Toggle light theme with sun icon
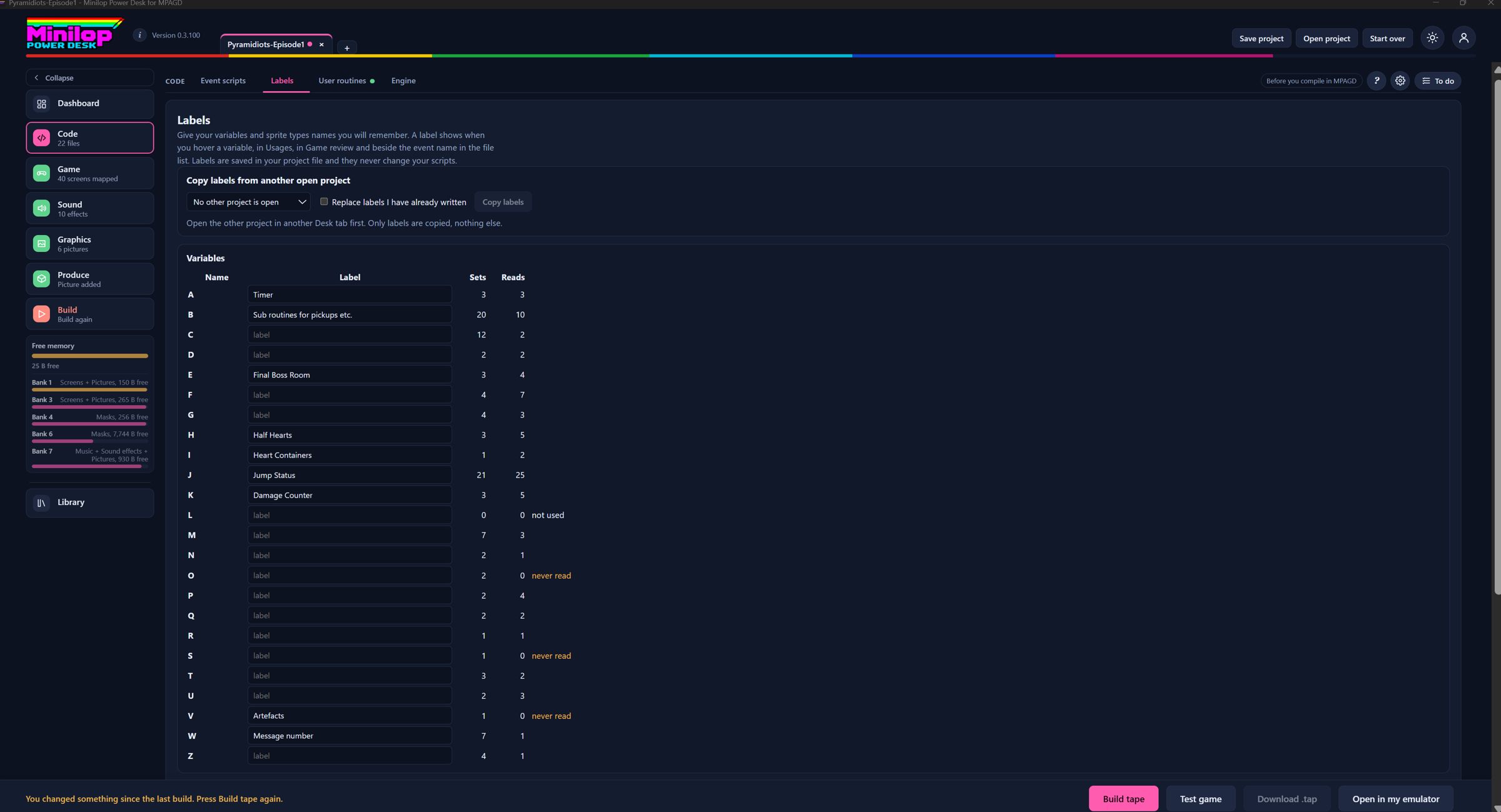The image size is (1501, 812). tap(1432, 38)
